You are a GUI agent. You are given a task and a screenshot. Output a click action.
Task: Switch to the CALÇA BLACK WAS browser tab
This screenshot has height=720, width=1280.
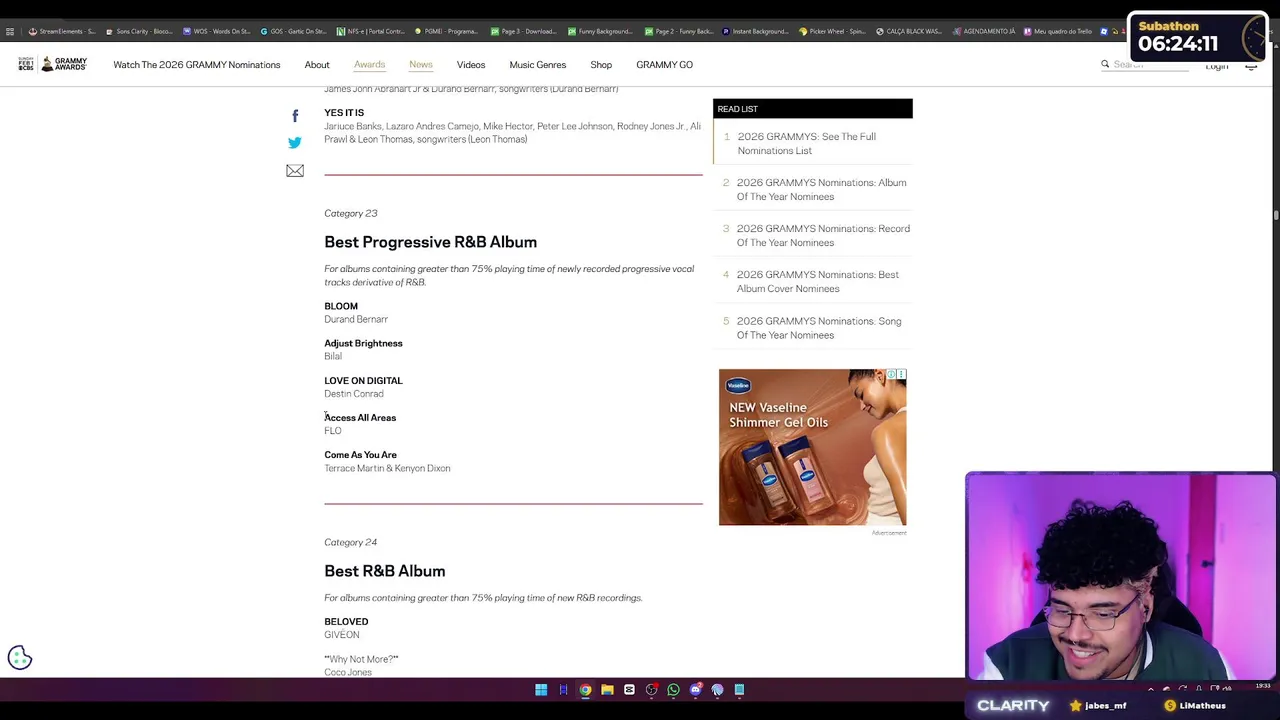(x=910, y=31)
